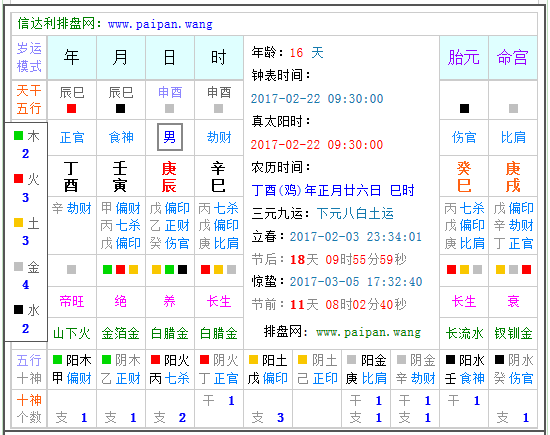Click the 阳水 壬 食神 cell
550x435 pixels.
click(x=465, y=369)
